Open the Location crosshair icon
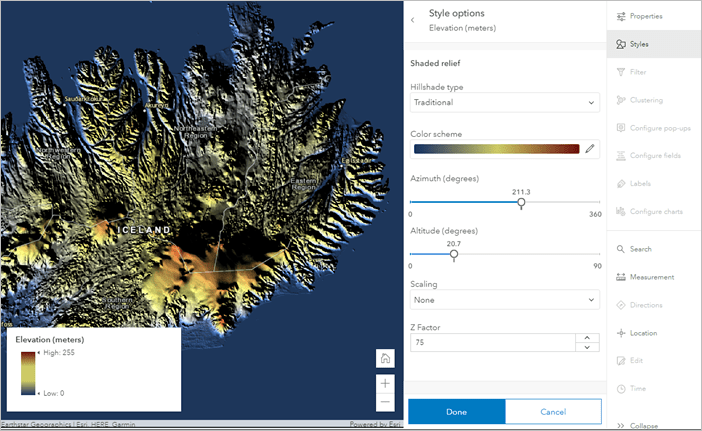Image resolution: width=702 pixels, height=431 pixels. tap(621, 333)
